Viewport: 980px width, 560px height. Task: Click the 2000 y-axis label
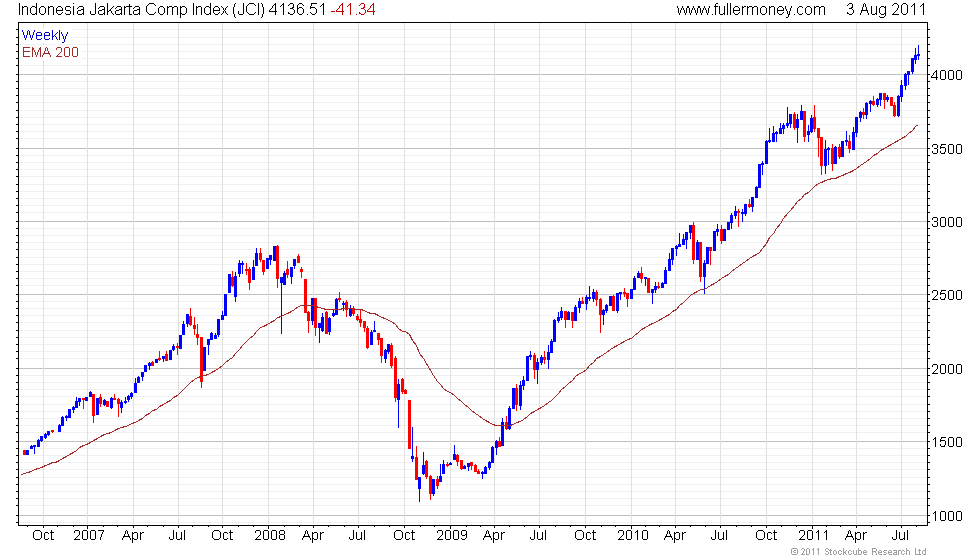point(946,369)
